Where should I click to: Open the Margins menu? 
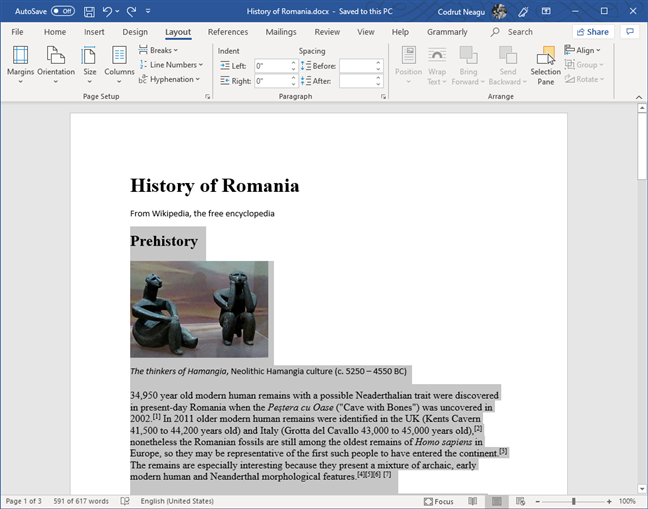(20, 64)
